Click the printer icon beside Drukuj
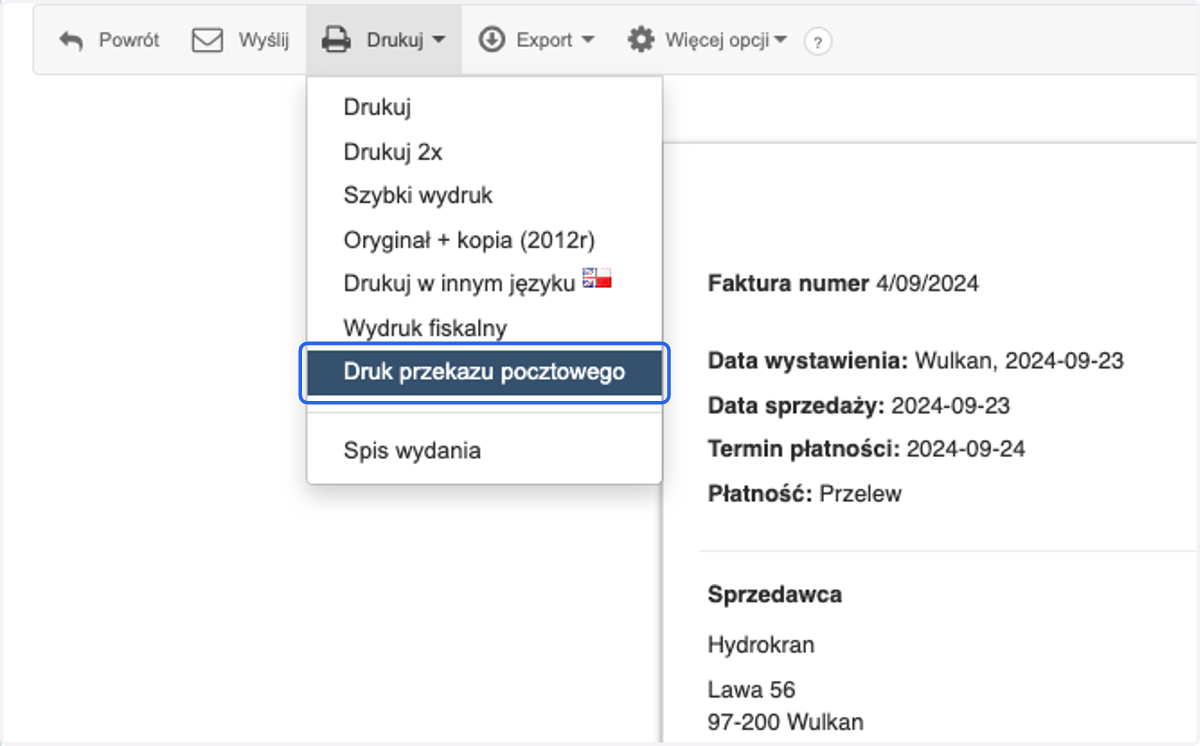The height and width of the screenshot is (746, 1200). tap(336, 40)
